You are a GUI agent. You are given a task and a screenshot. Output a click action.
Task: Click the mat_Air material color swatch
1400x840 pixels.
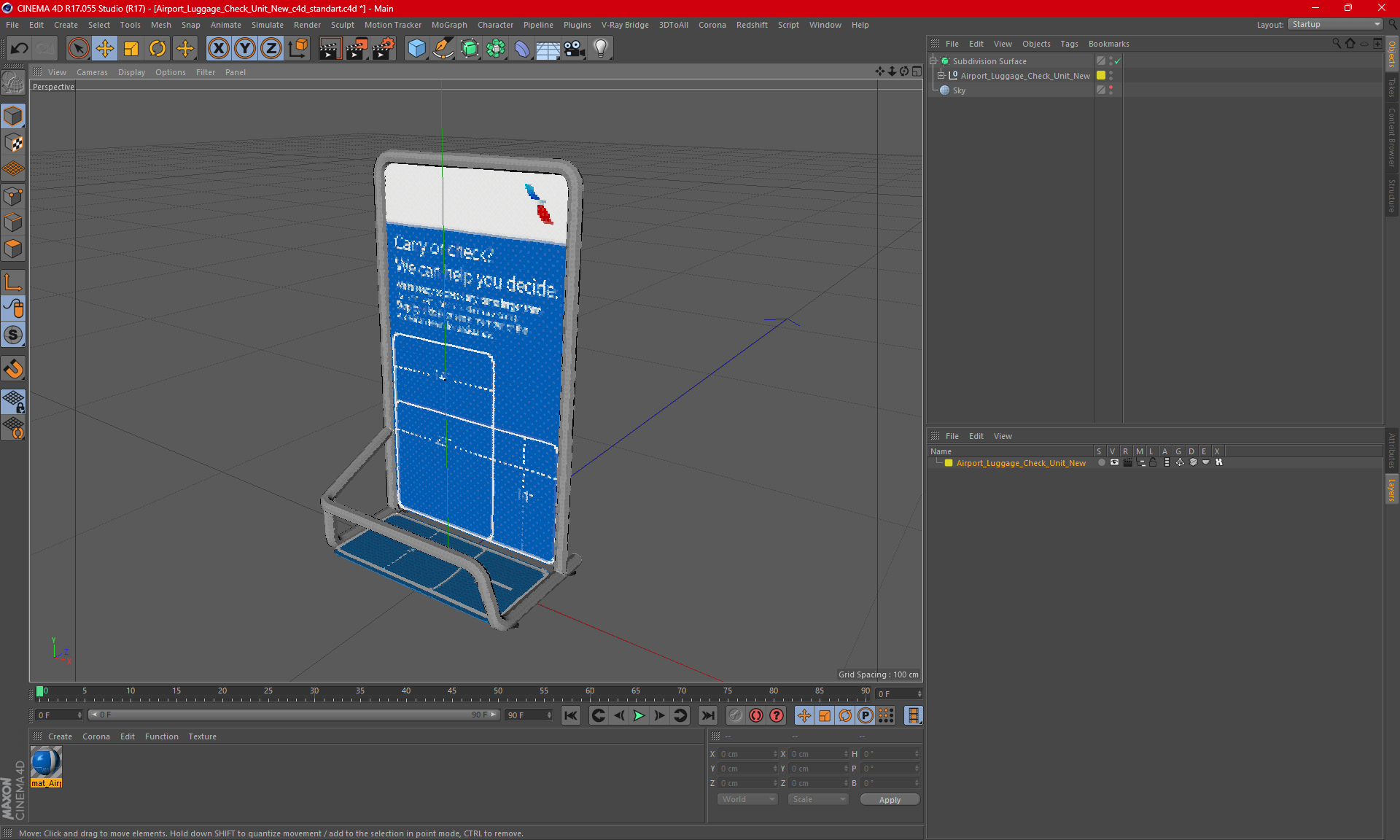pos(47,764)
